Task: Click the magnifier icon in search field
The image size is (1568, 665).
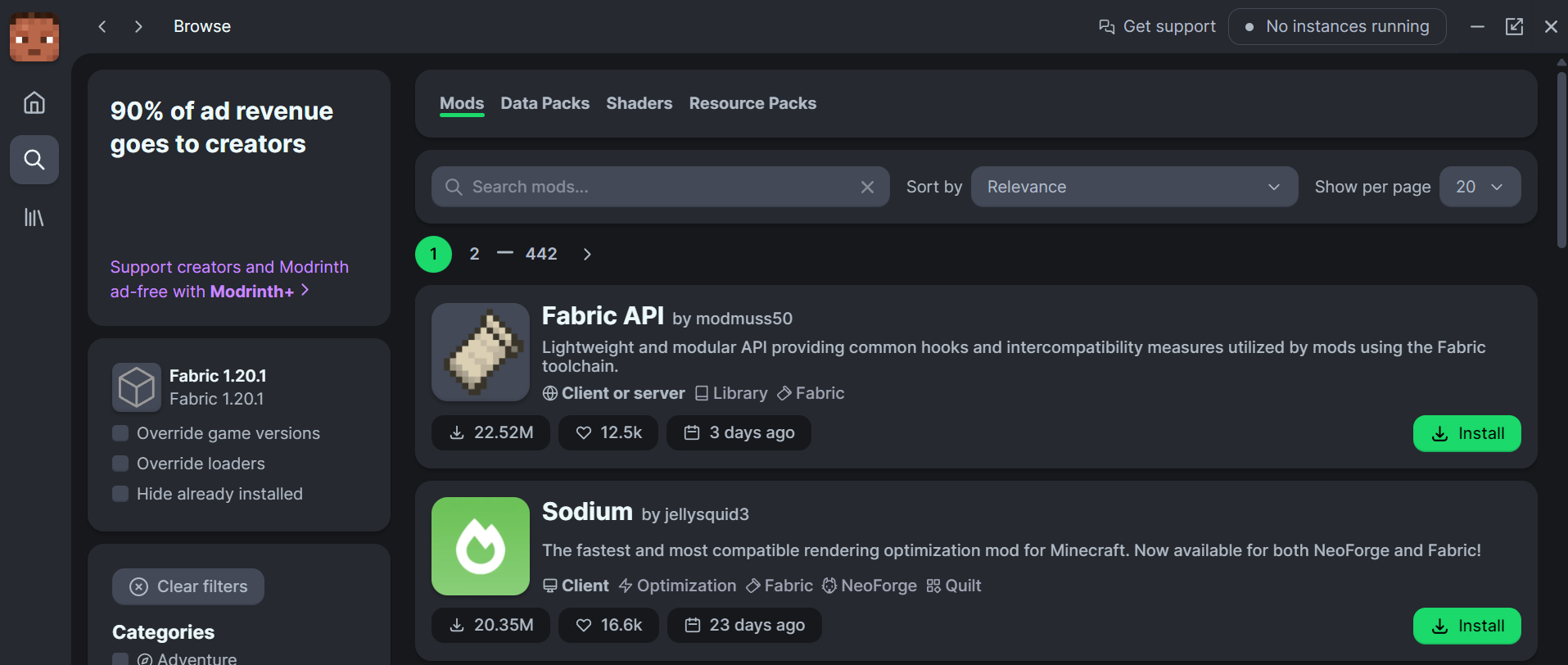Action: tap(454, 187)
